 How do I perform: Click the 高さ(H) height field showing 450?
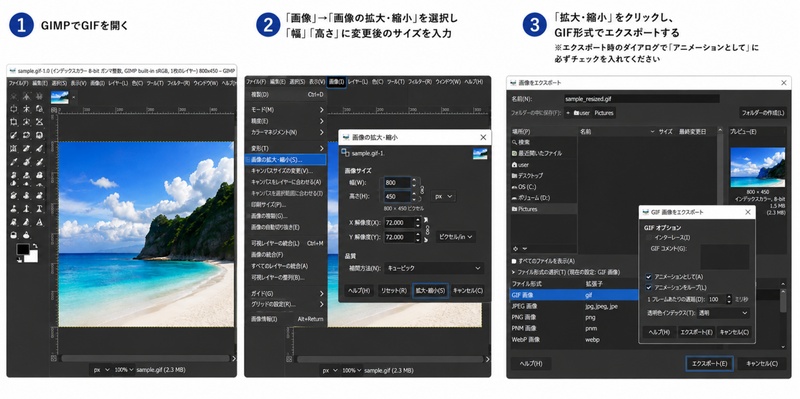397,196
